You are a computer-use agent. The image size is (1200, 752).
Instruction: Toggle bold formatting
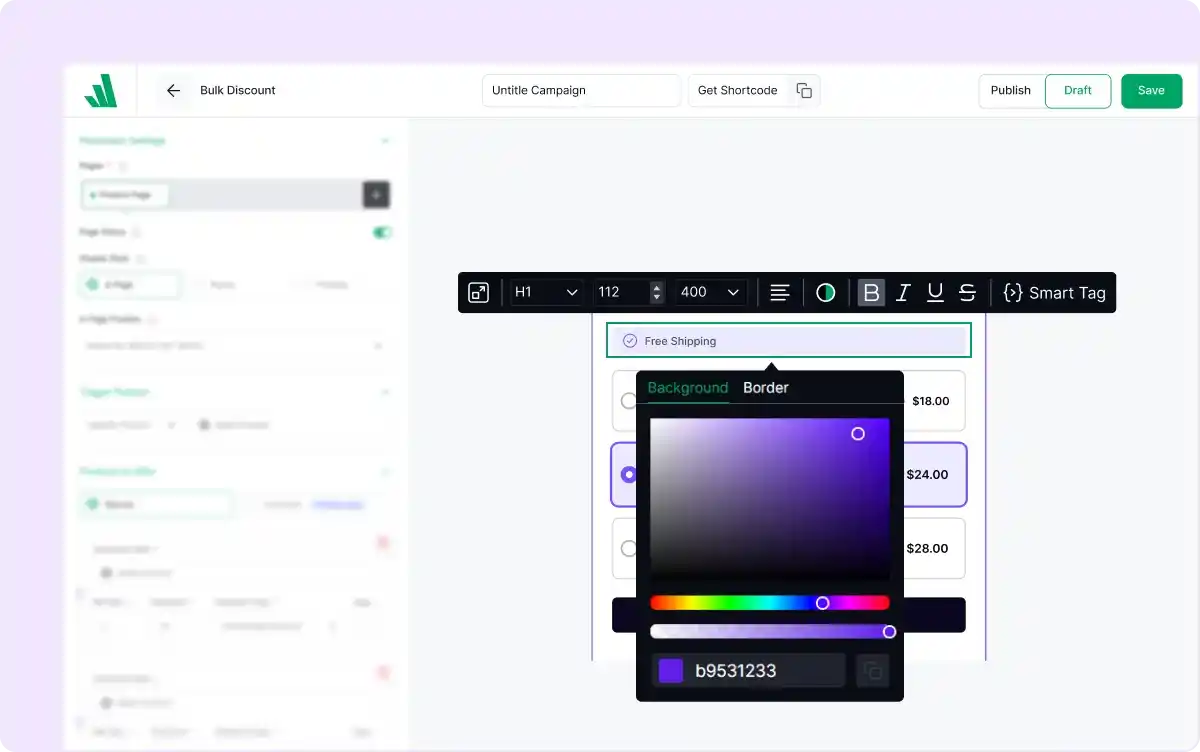click(871, 293)
